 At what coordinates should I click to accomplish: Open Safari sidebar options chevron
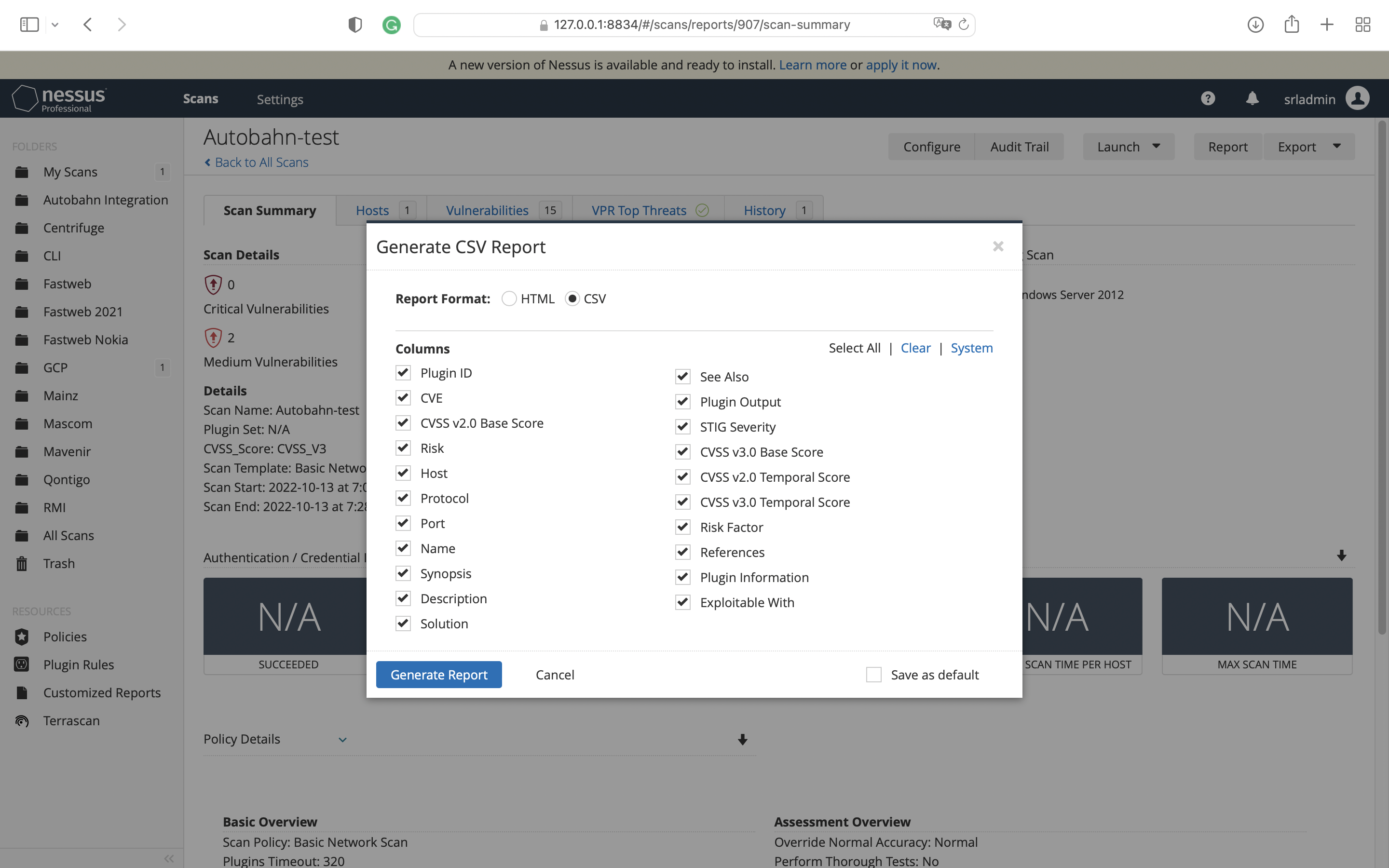55,25
